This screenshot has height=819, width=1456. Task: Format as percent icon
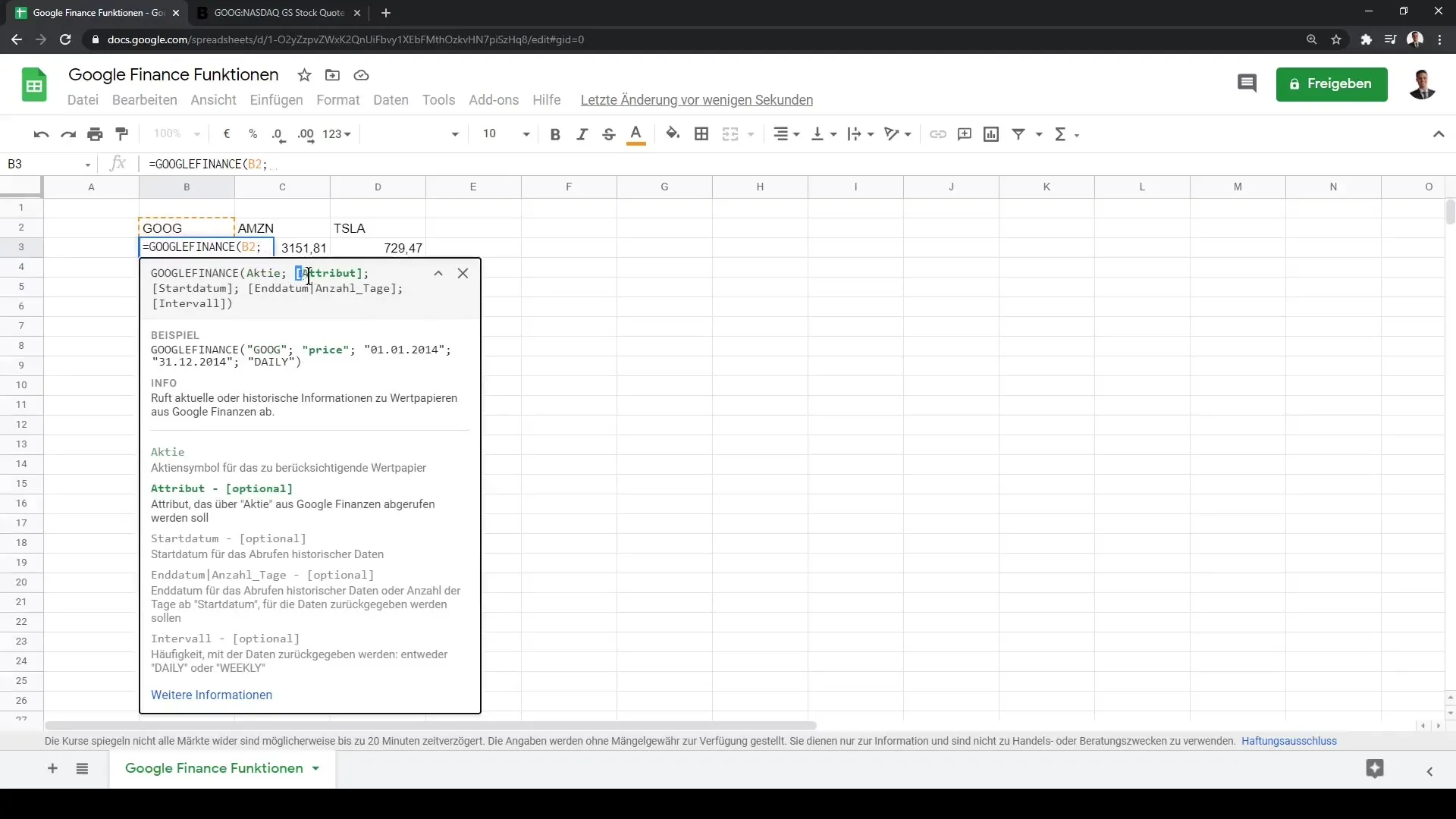[x=253, y=134]
